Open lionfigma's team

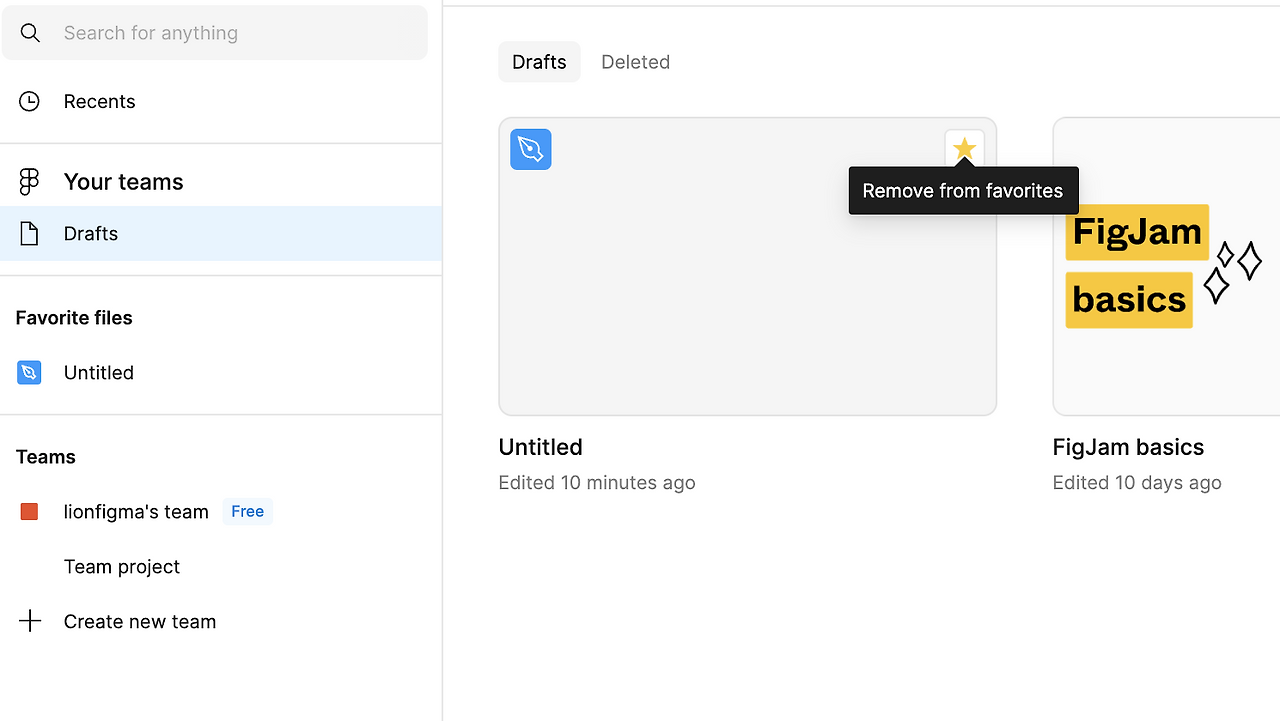tap(136, 512)
